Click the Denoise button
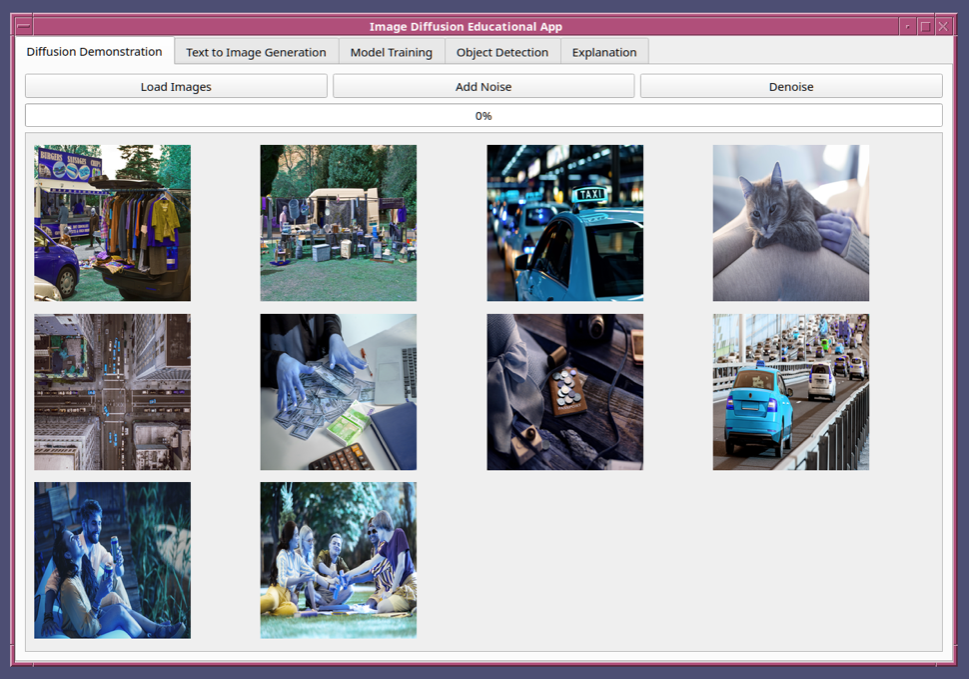The height and width of the screenshot is (679, 969). (790, 86)
